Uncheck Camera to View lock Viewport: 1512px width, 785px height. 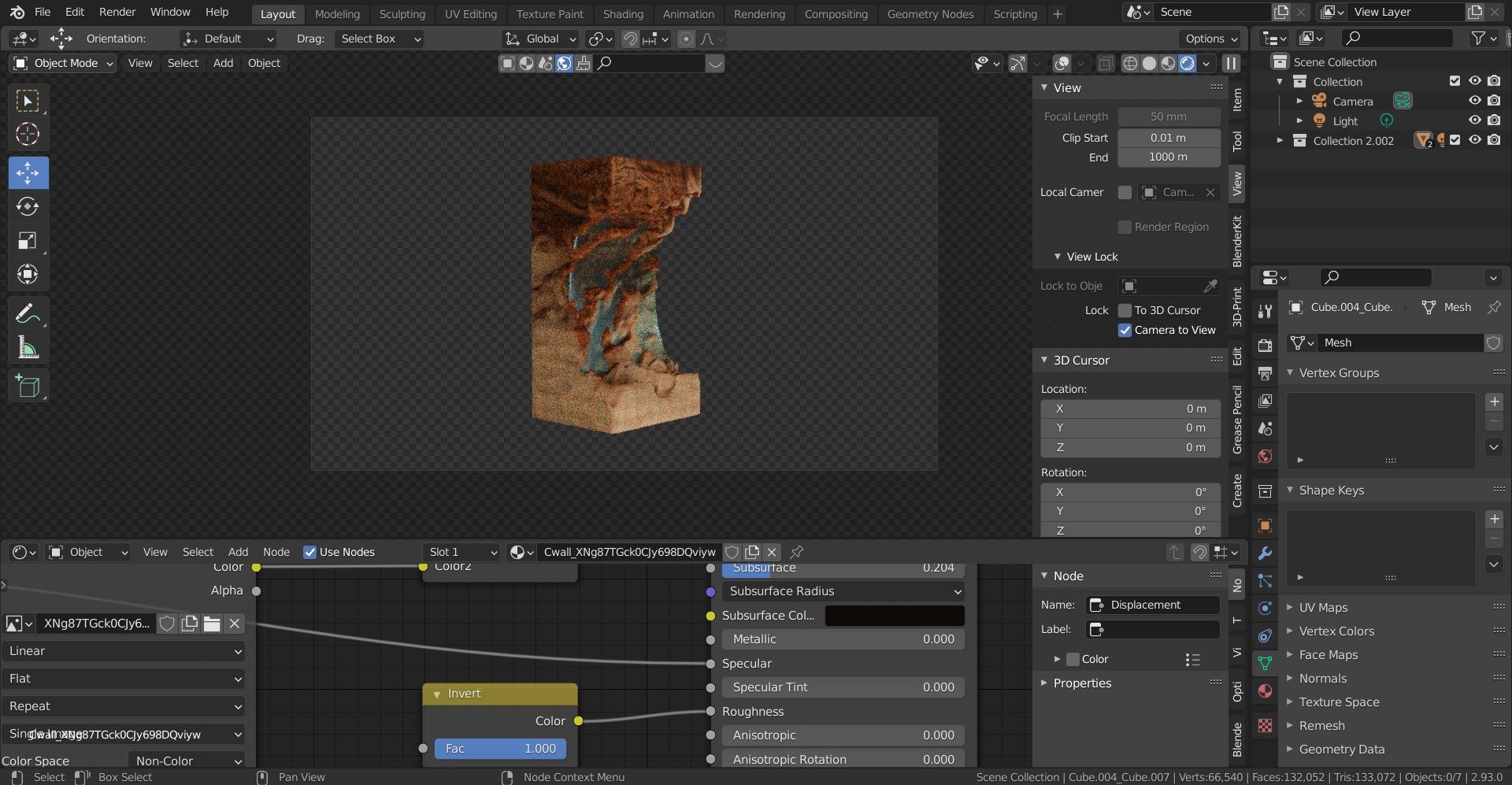[x=1125, y=330]
